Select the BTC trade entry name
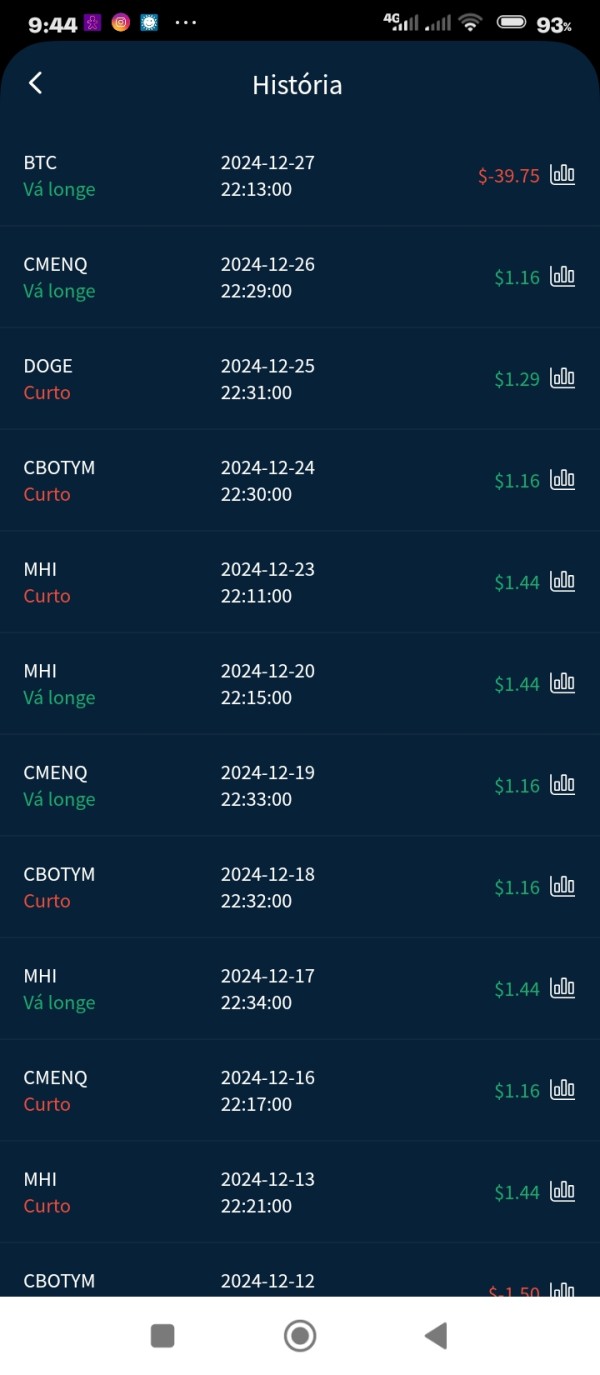Image resolution: width=600 pixels, height=1375 pixels. pos(40,163)
